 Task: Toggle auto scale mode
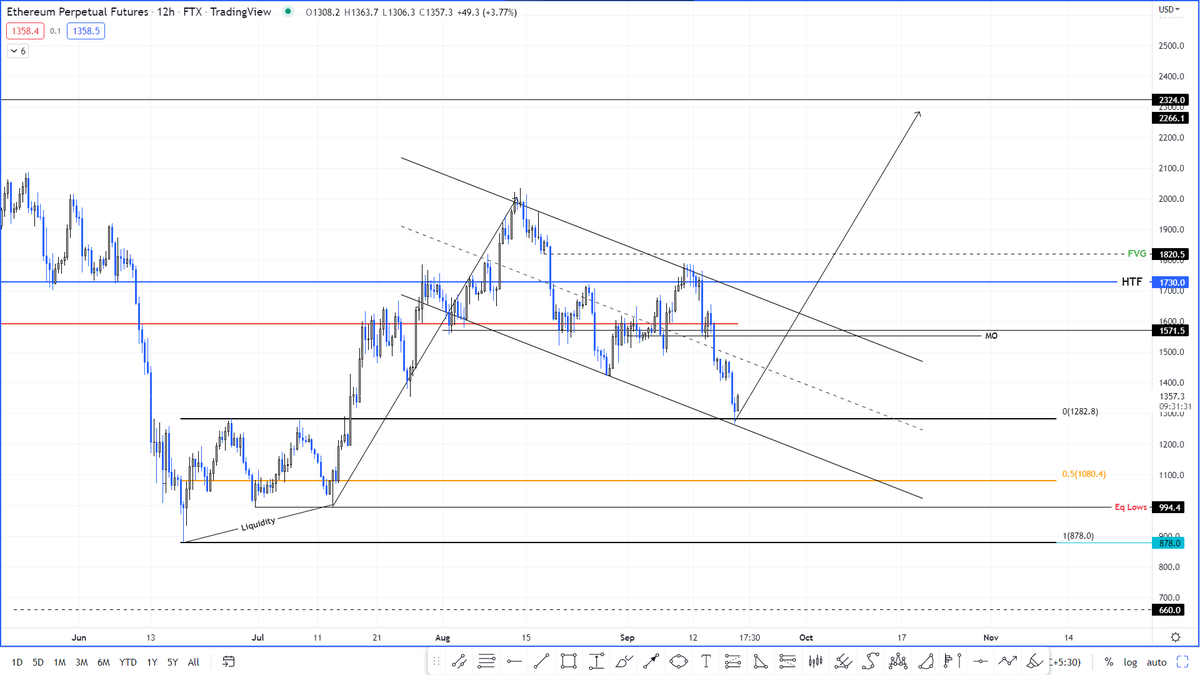[1156, 662]
